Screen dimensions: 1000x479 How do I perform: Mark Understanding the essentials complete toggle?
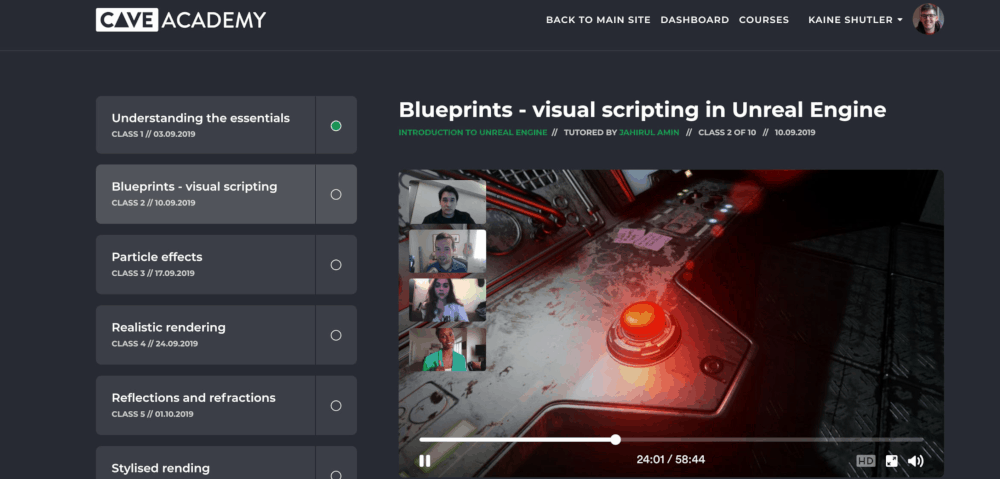click(x=336, y=126)
